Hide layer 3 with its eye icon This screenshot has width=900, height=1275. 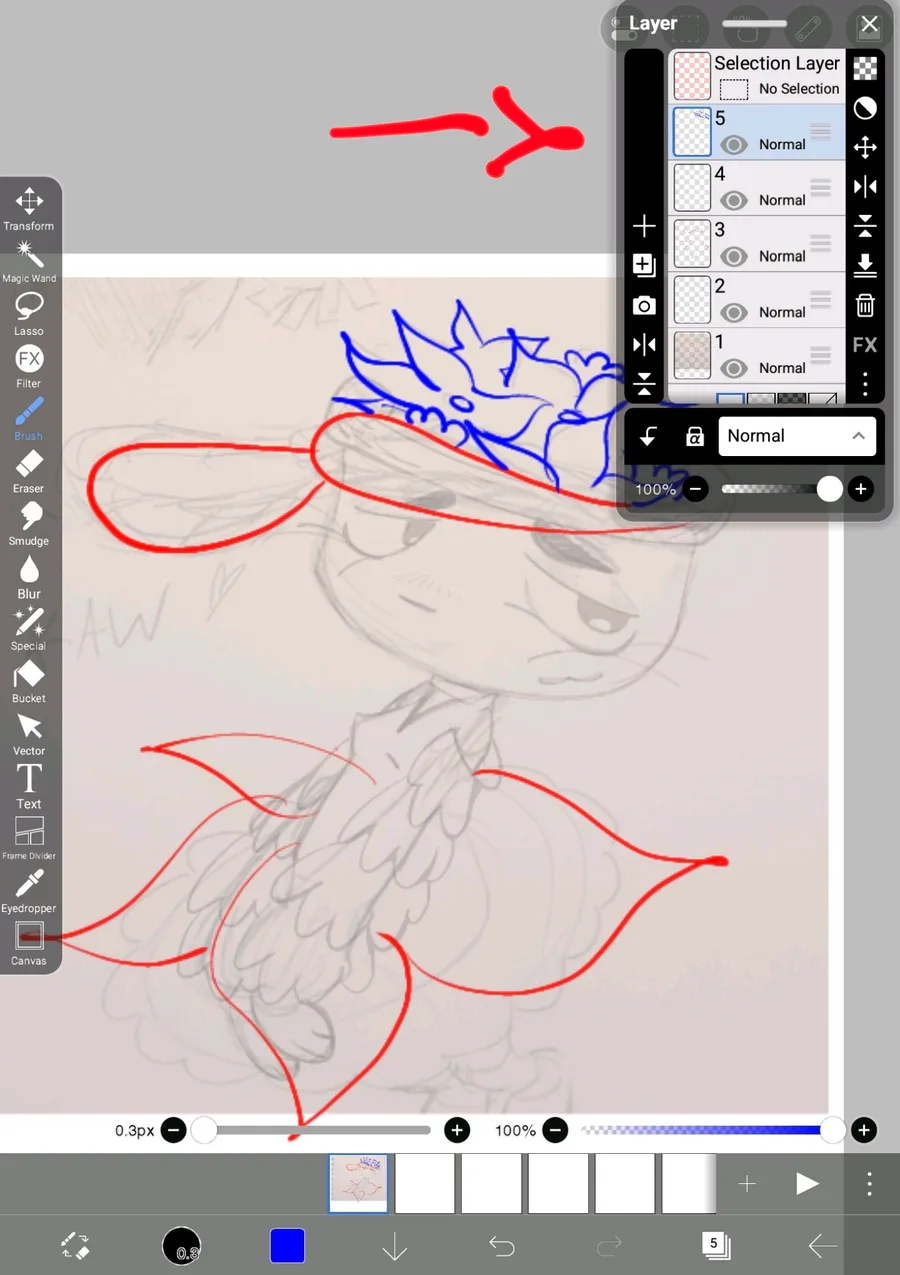tap(734, 257)
